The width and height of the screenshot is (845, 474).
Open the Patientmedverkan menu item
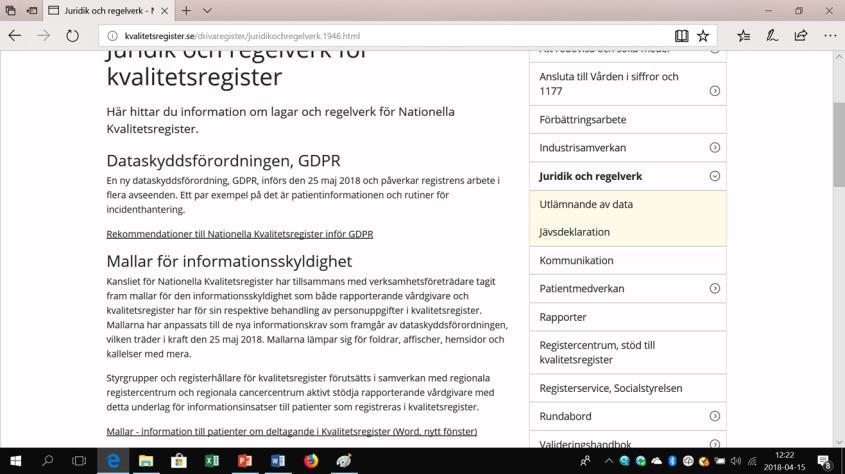click(x=581, y=289)
